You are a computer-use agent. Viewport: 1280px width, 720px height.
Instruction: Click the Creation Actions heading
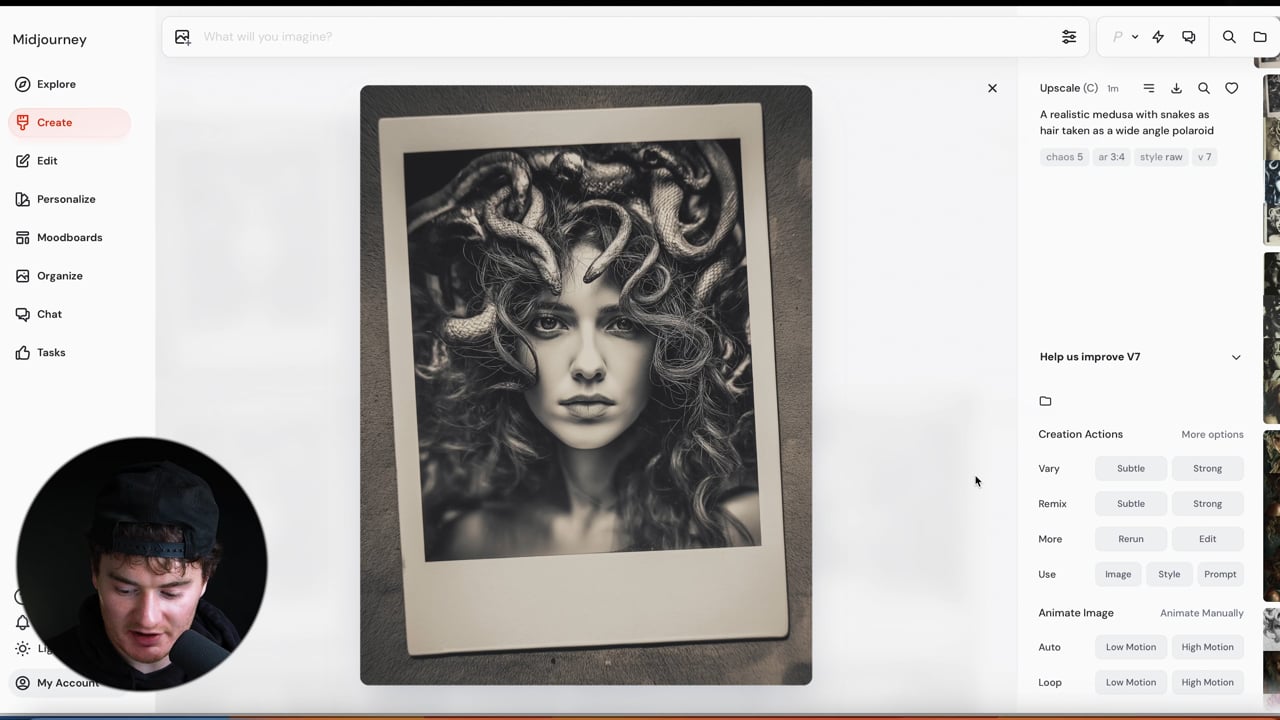tap(1080, 434)
